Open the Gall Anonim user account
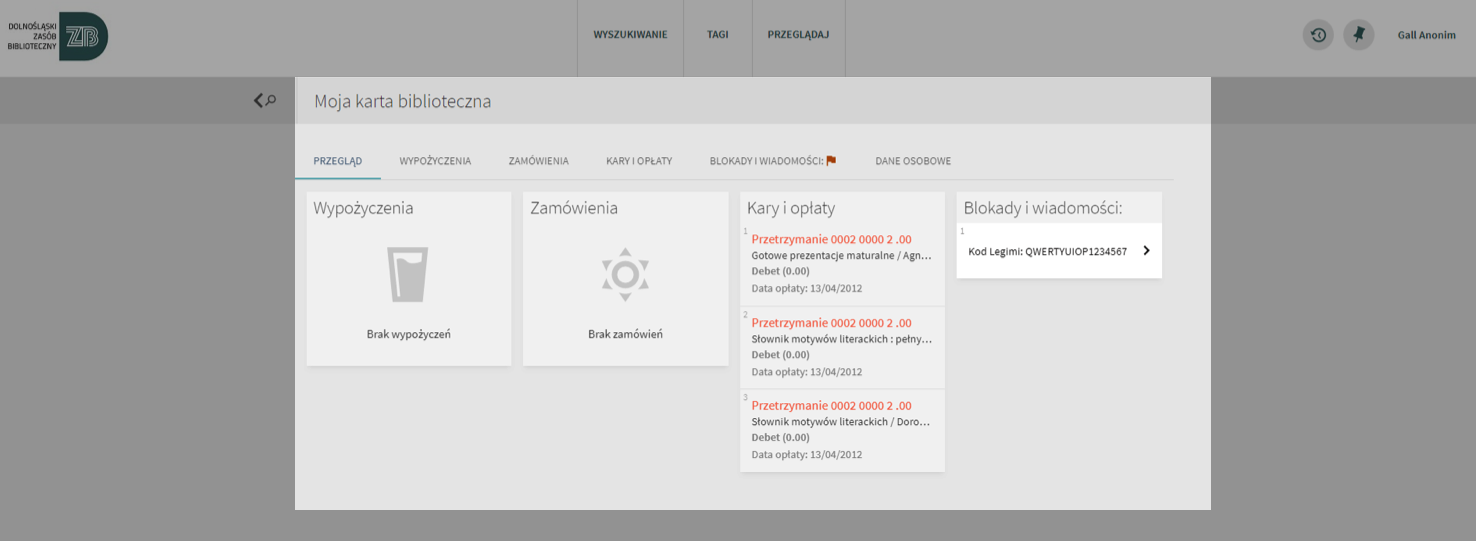This screenshot has height=541, width=1476. point(1427,35)
